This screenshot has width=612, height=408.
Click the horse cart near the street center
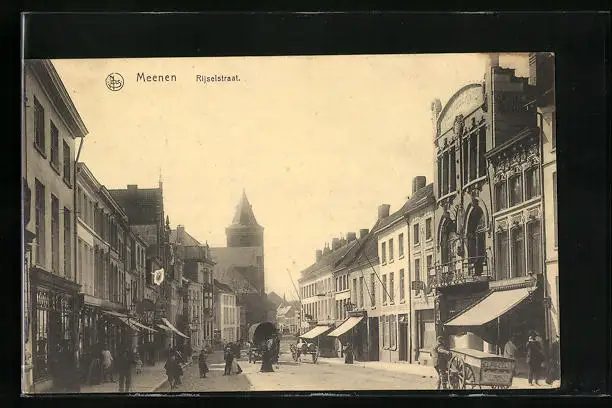(x=304, y=351)
